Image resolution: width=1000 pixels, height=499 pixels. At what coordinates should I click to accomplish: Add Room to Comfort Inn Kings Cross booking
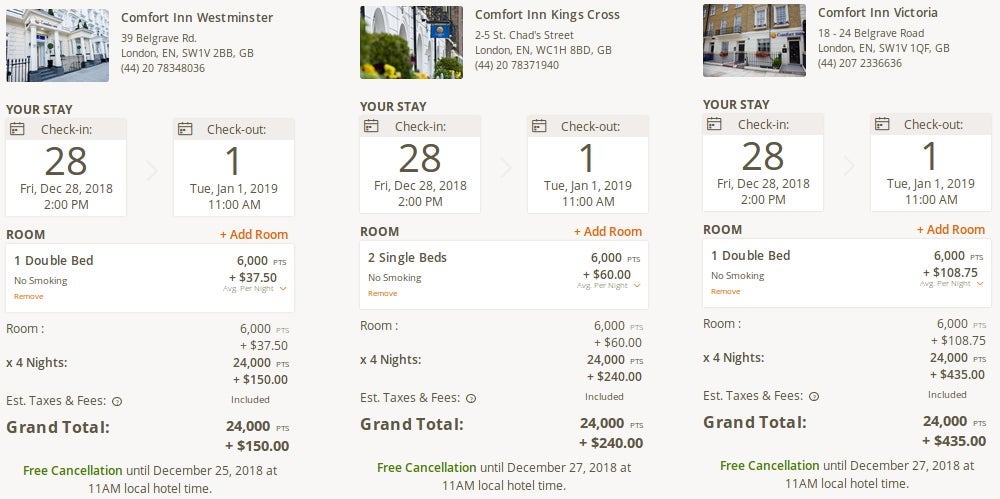[608, 232]
